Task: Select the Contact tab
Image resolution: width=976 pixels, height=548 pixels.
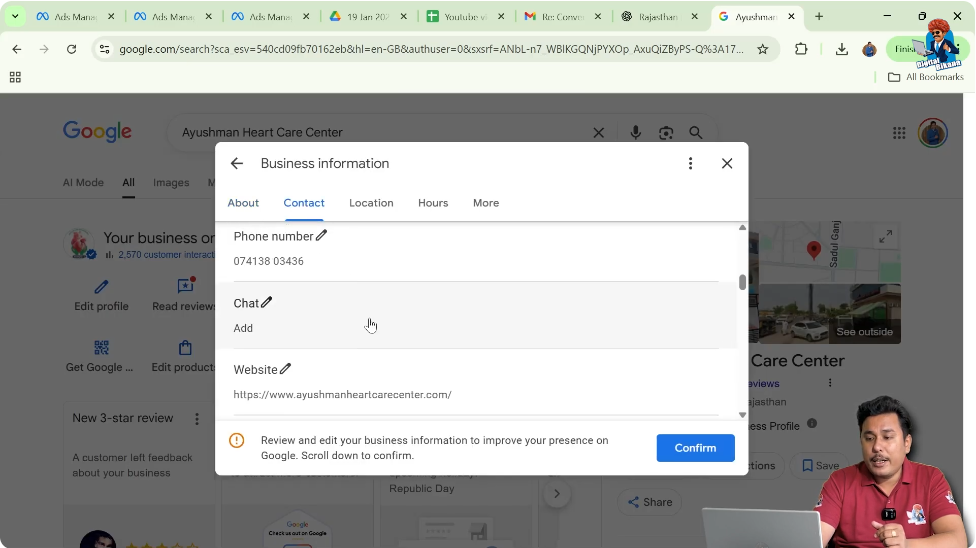Action: pyautogui.click(x=304, y=203)
